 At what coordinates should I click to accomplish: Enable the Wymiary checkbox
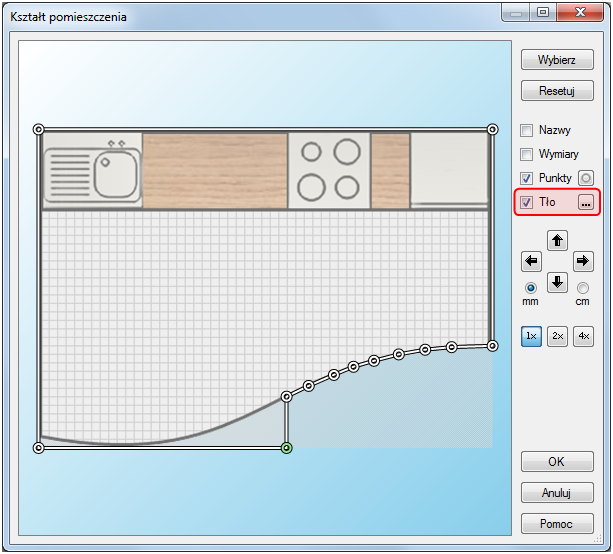click(x=527, y=154)
